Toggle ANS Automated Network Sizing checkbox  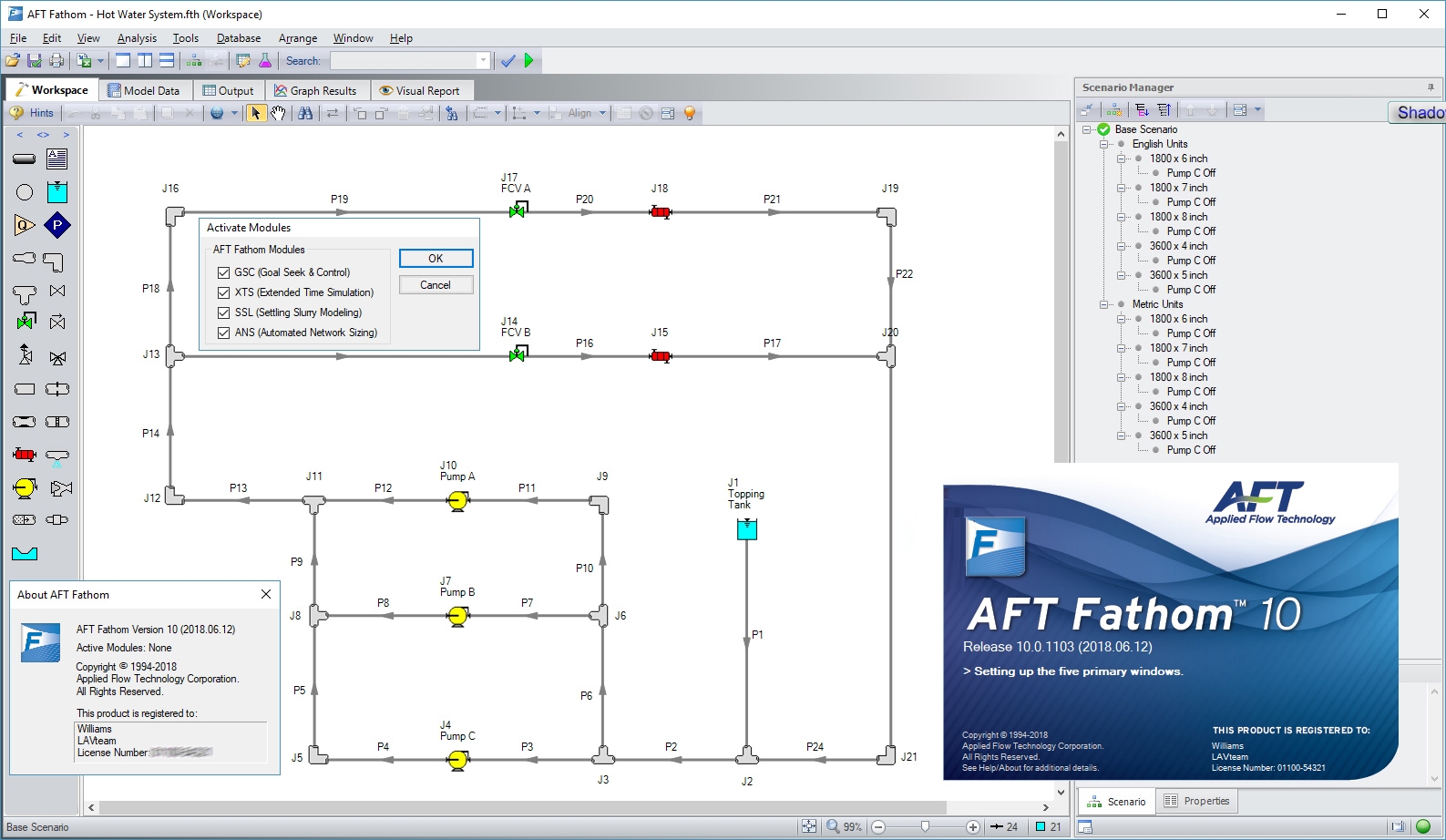(x=223, y=333)
